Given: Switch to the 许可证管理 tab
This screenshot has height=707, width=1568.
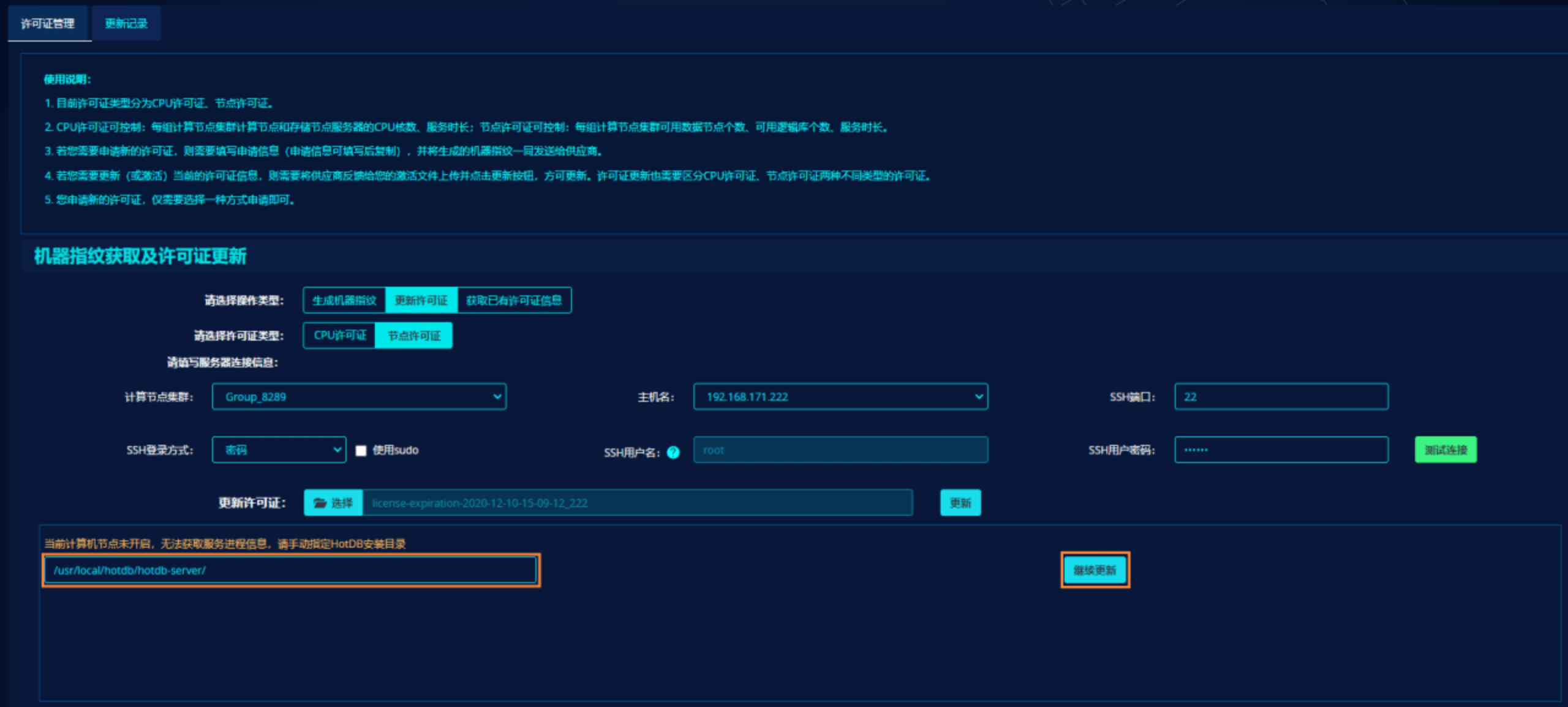Looking at the screenshot, I should (48, 23).
